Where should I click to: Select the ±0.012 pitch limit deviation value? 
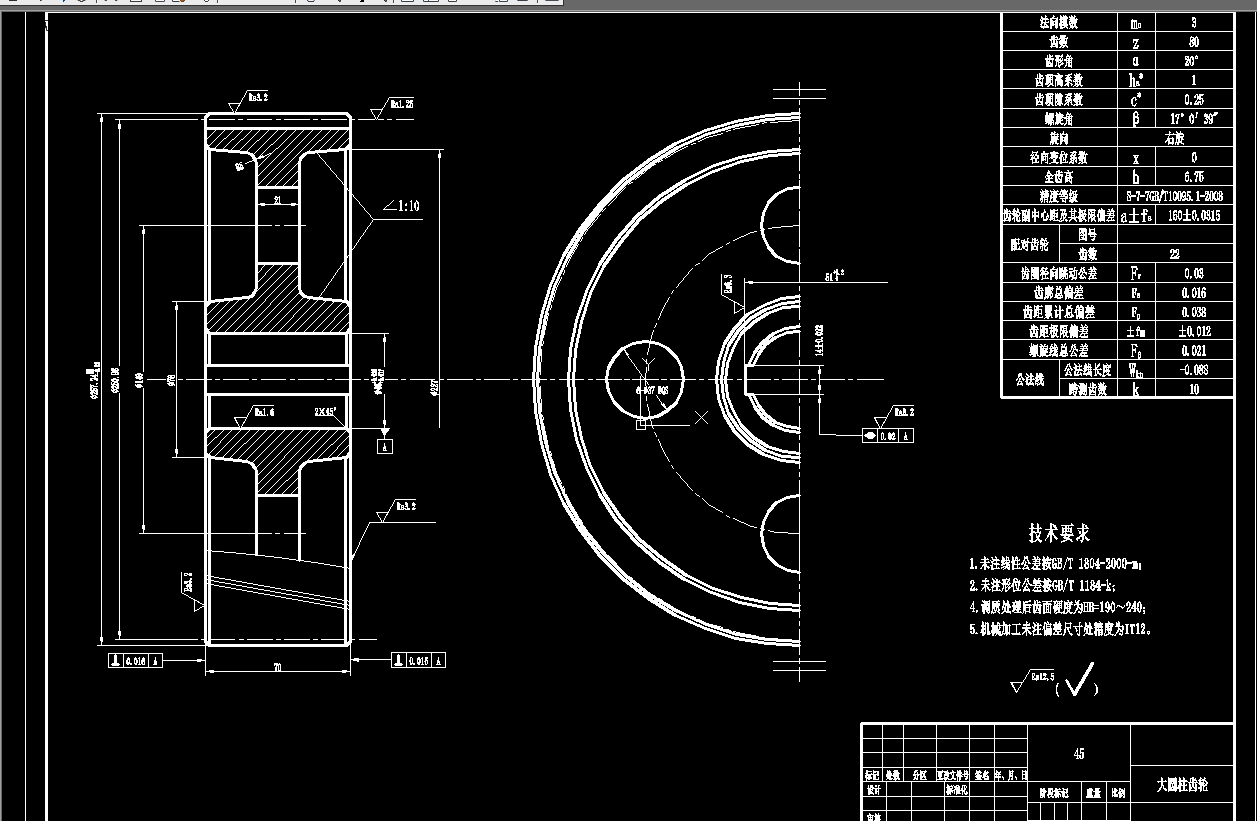click(1194, 331)
